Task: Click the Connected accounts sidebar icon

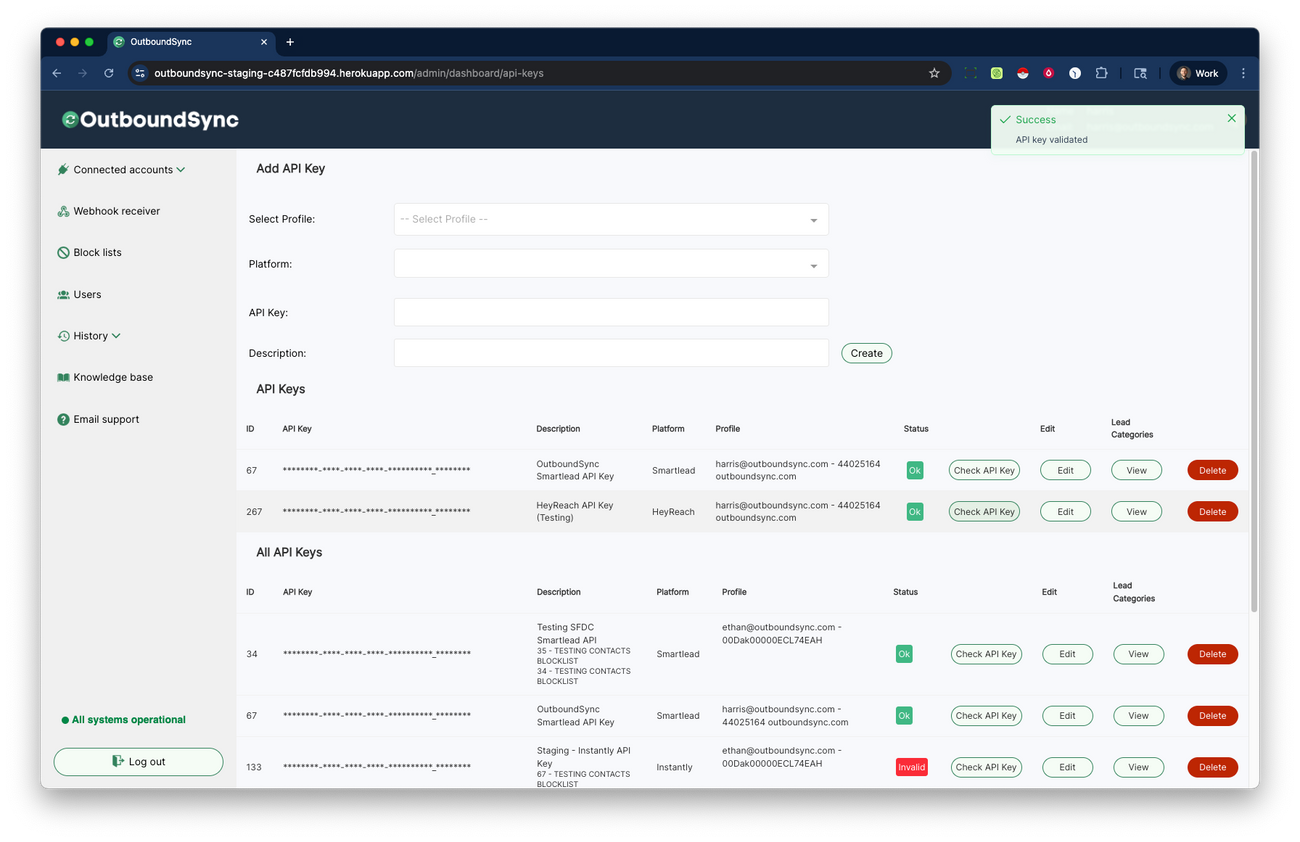Action: [62, 169]
